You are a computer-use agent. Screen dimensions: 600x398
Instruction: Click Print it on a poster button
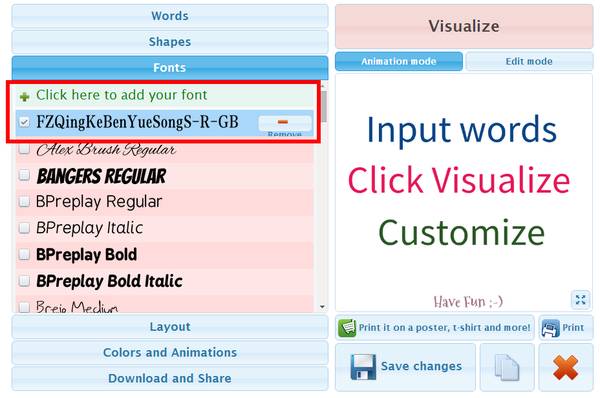tap(435, 328)
